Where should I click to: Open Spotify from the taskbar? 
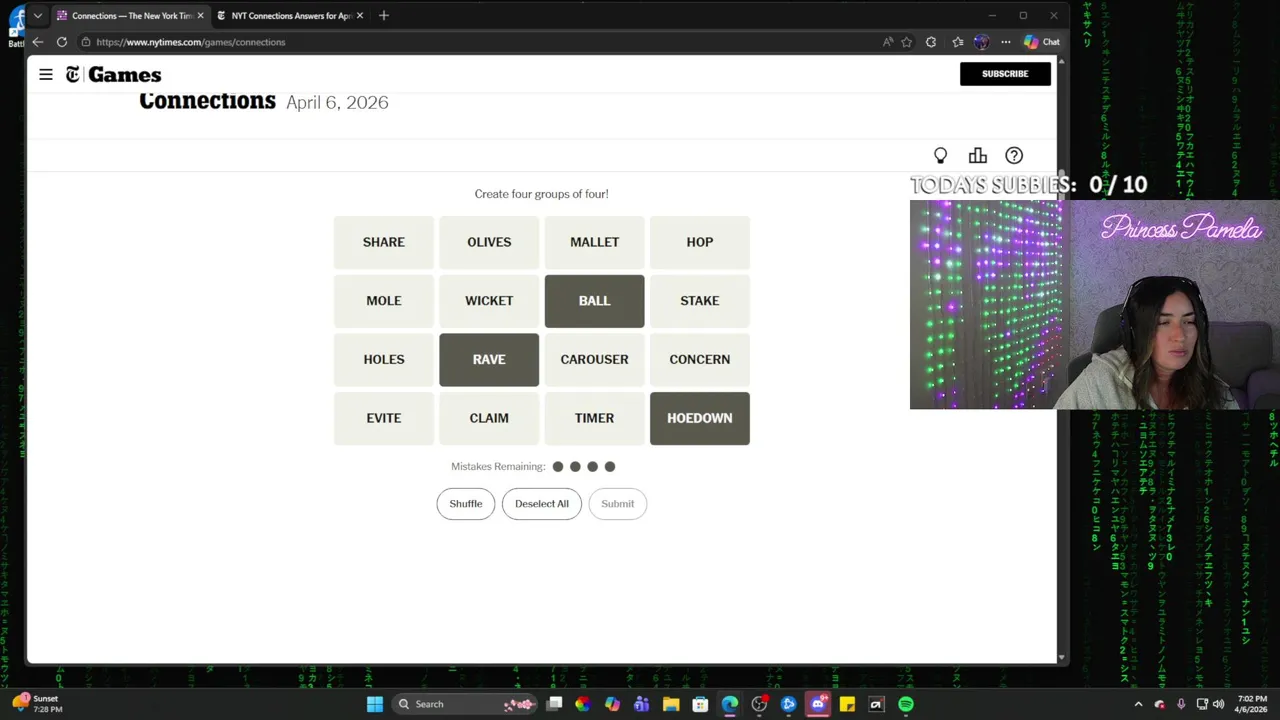[906, 704]
